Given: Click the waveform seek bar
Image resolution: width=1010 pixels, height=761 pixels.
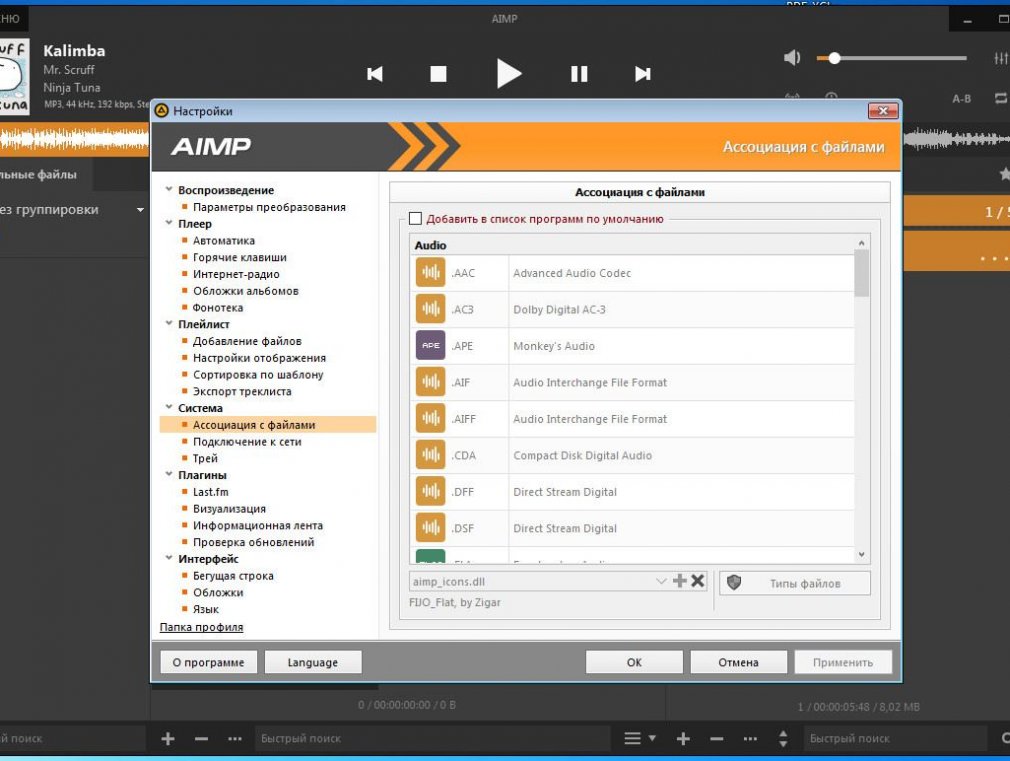Looking at the screenshot, I should [74, 139].
